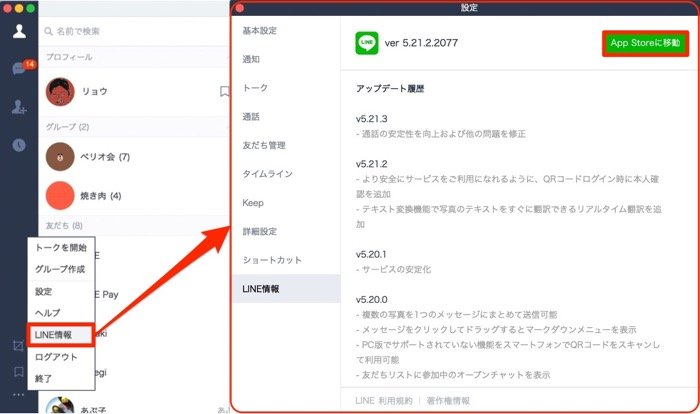
Task: Click the v5.21.3 version entry
Action: point(371,119)
